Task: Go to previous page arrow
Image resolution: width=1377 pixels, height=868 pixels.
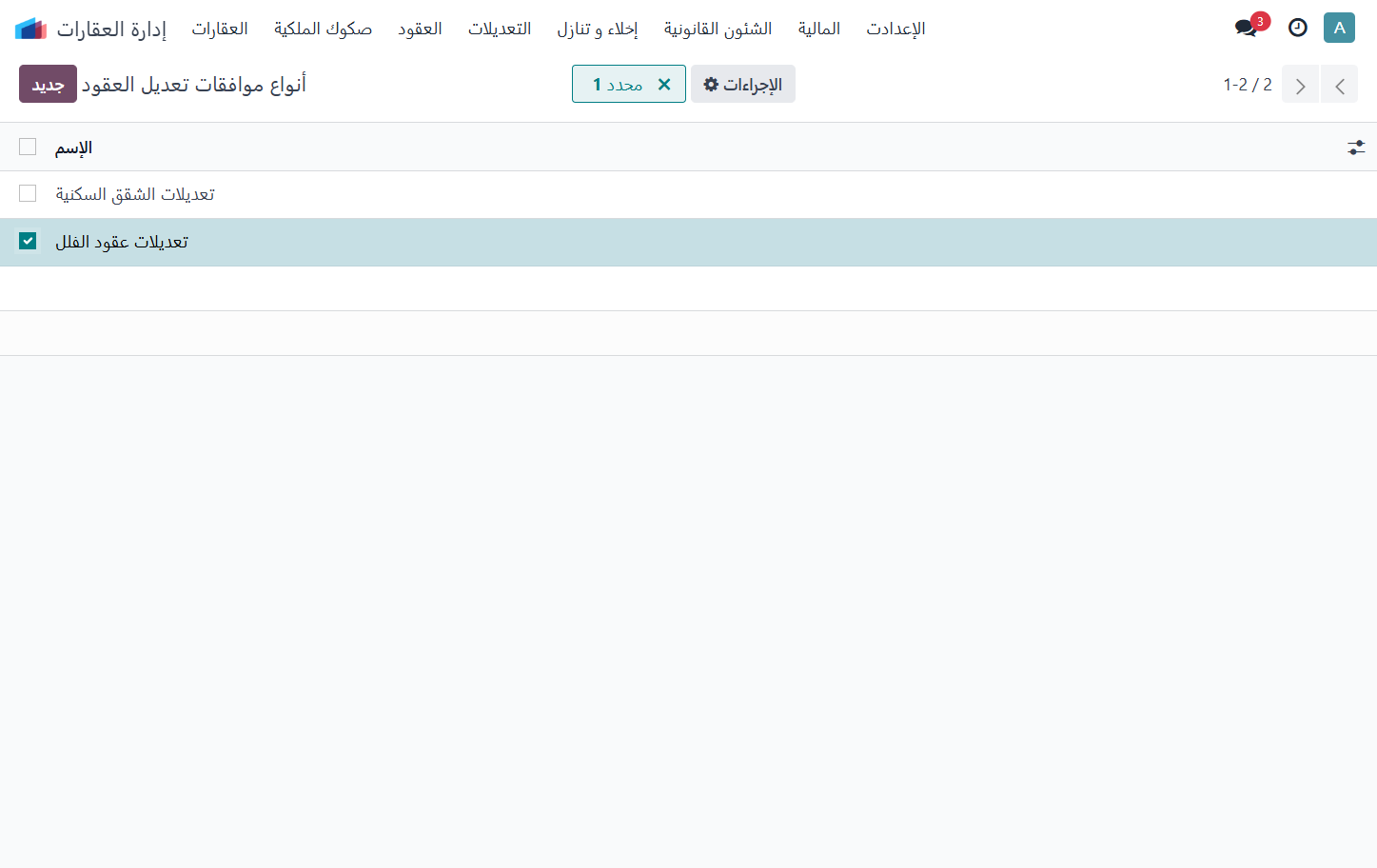Action: click(x=1300, y=85)
